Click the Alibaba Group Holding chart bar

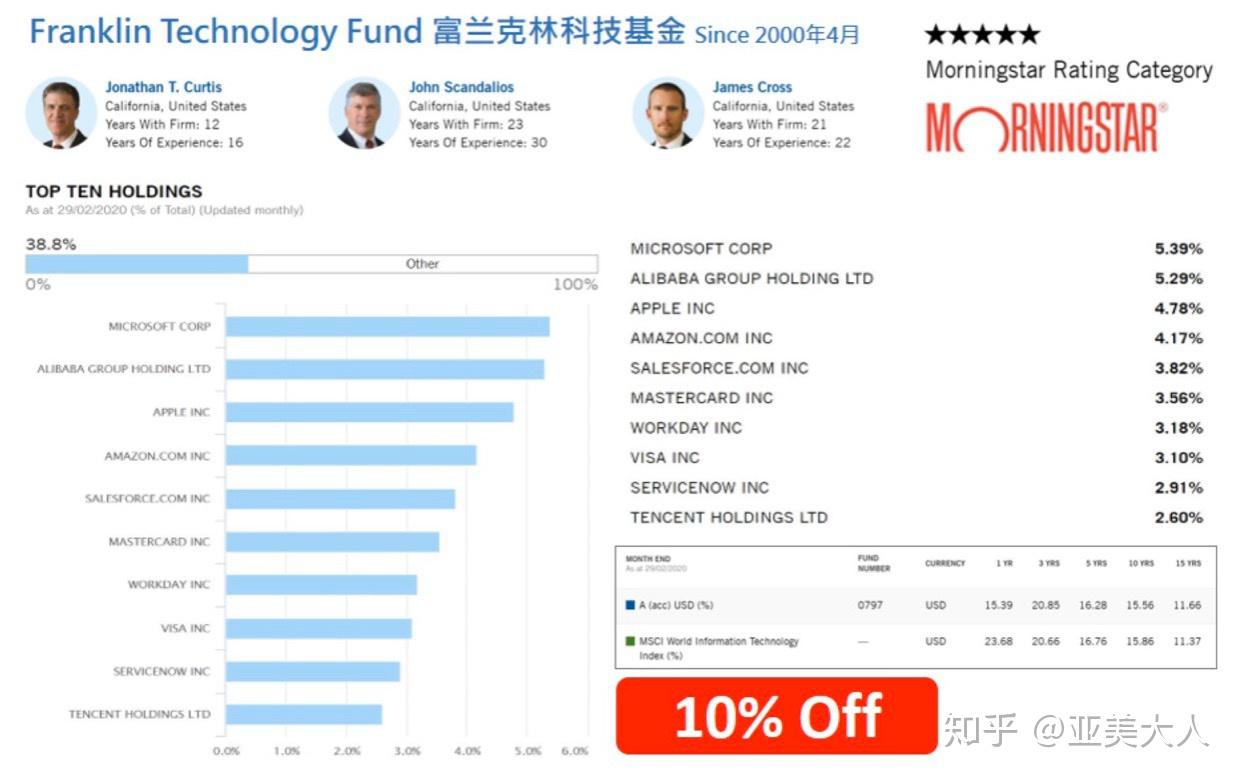(x=384, y=370)
